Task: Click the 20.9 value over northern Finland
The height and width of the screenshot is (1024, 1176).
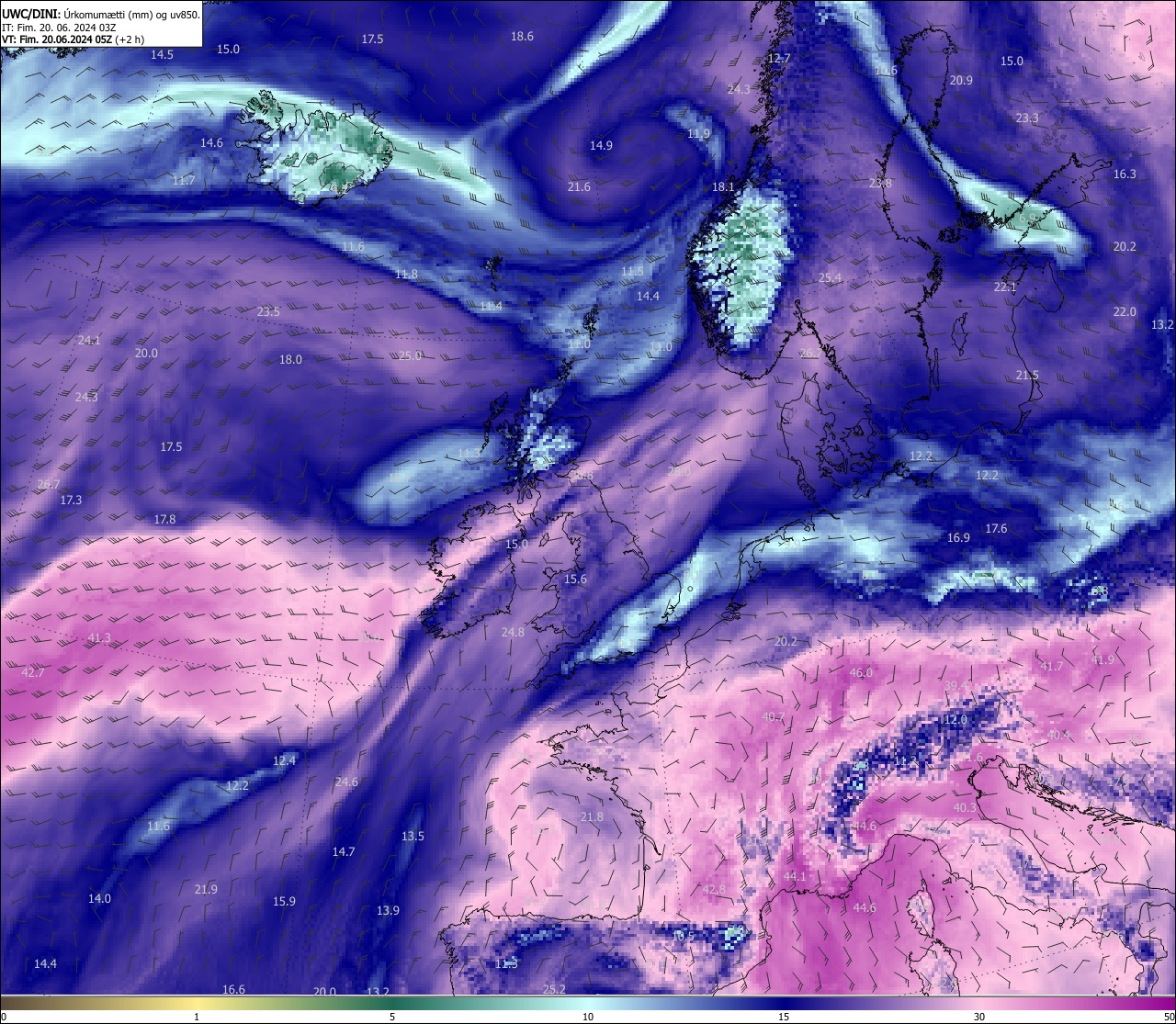Action: (x=961, y=81)
